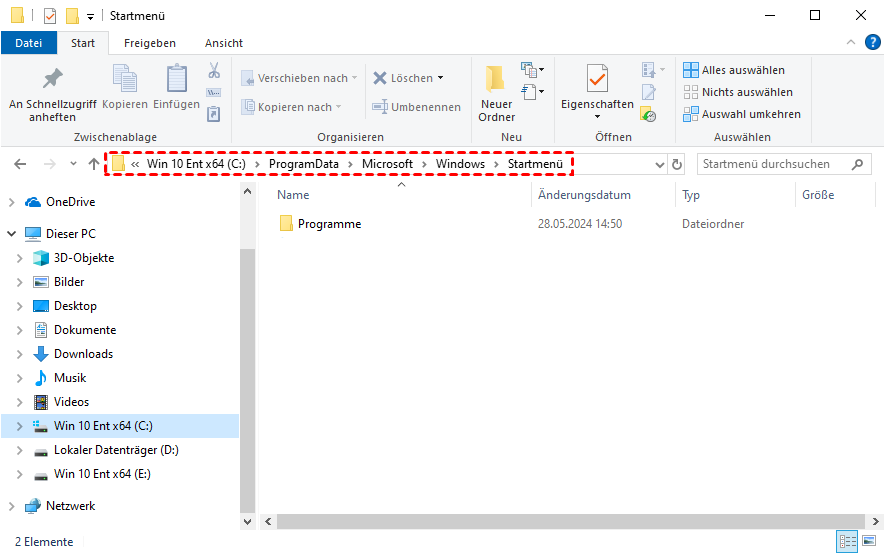Expand the Netzwerk tree node
This screenshot has width=885, height=554.
pos(11,507)
